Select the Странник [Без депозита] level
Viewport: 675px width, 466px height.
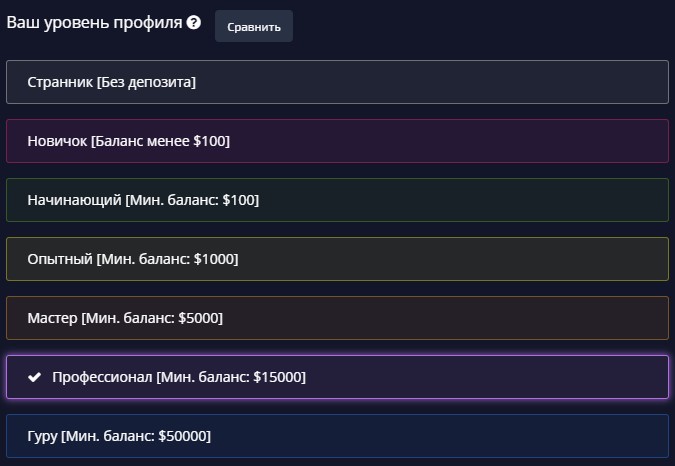(x=336, y=82)
